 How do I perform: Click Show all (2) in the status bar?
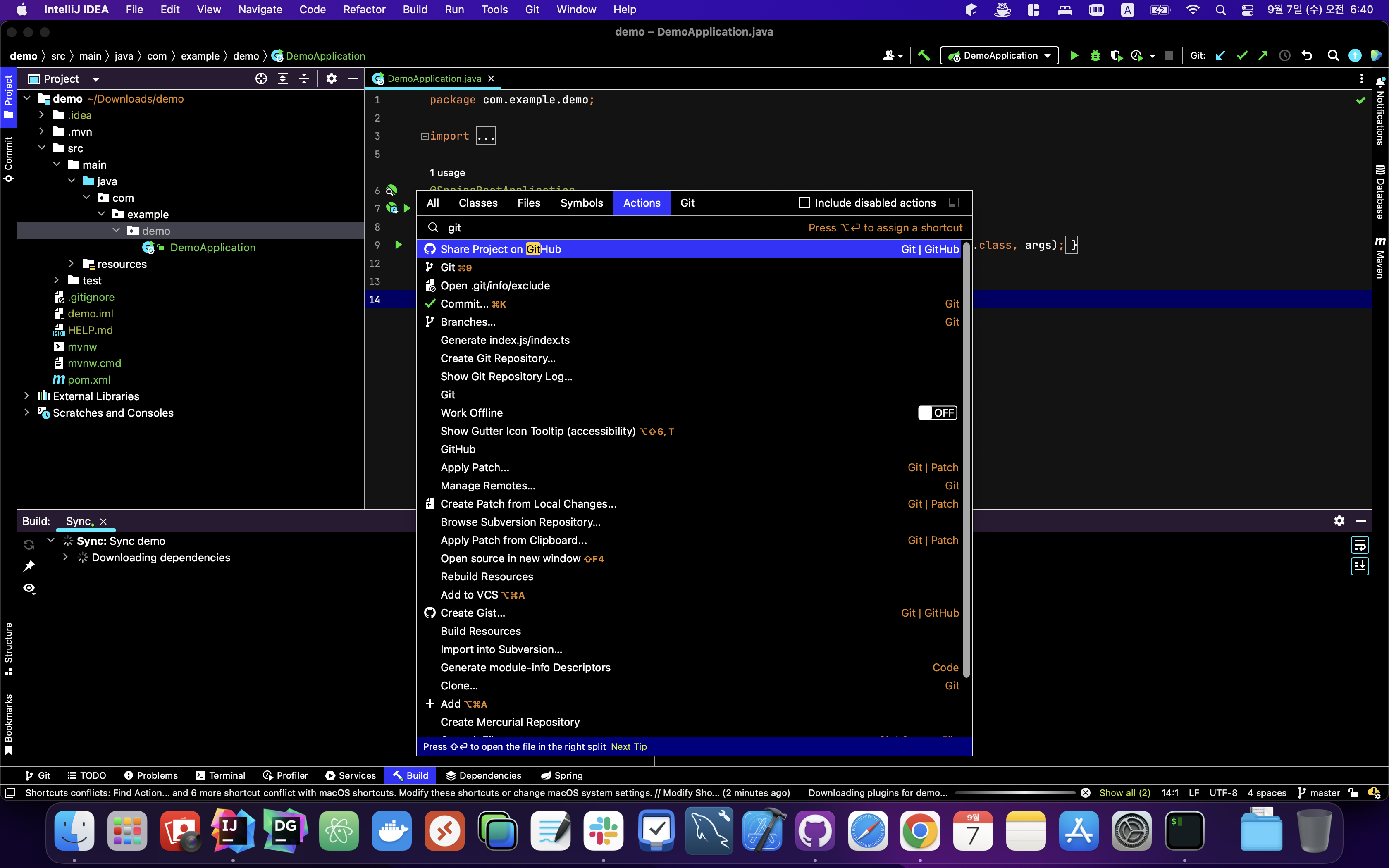(1124, 793)
